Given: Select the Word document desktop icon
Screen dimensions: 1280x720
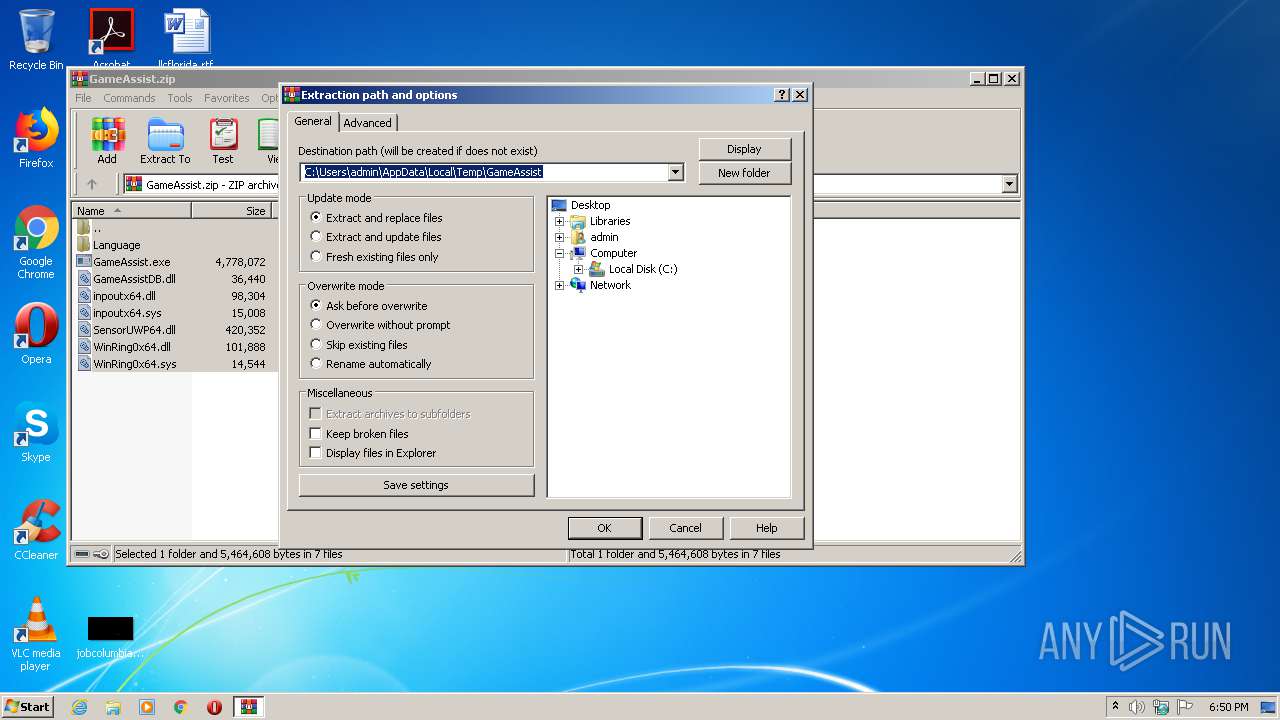Looking at the screenshot, I should click(x=187, y=40).
